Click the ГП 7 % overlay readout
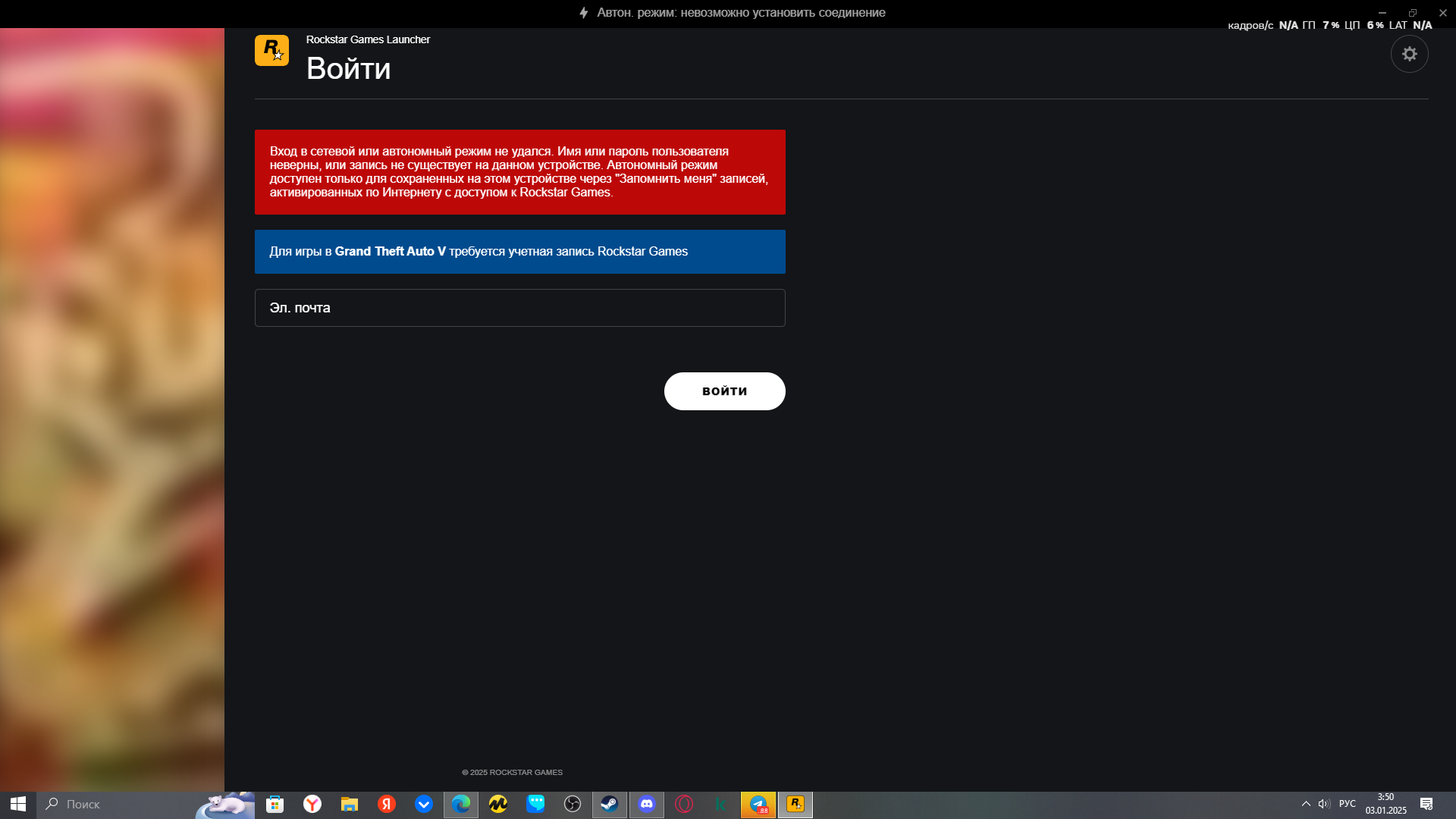The height and width of the screenshot is (819, 1456). [1320, 26]
